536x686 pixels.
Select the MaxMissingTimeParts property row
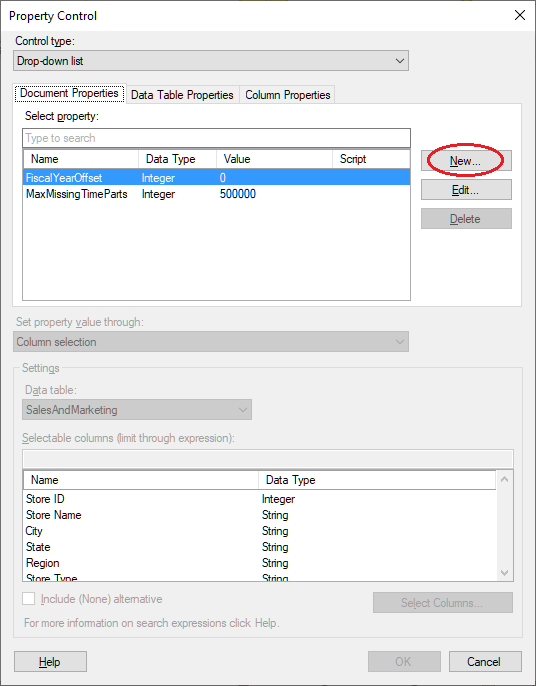[216, 194]
